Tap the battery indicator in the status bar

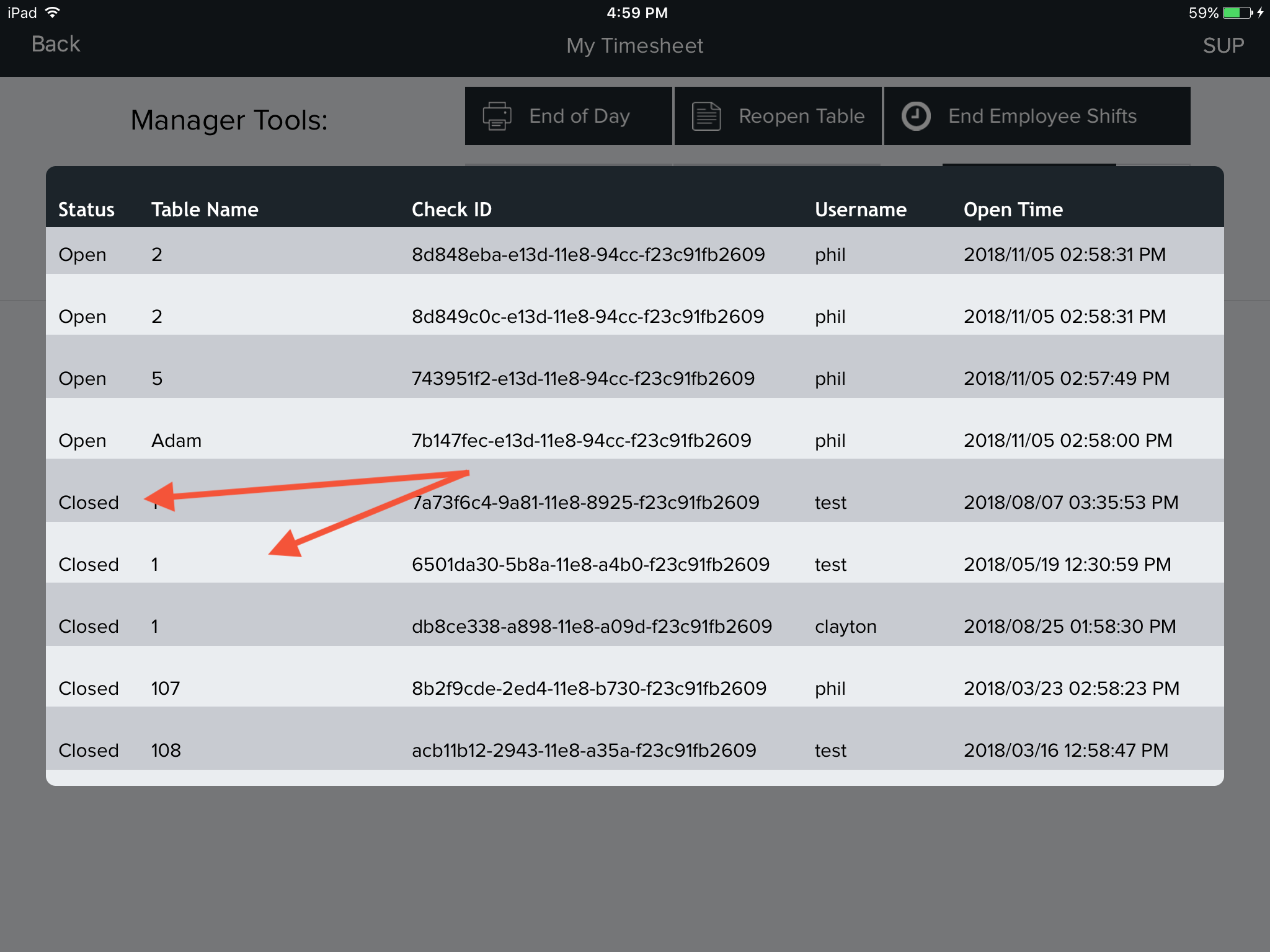pyautogui.click(x=1237, y=12)
